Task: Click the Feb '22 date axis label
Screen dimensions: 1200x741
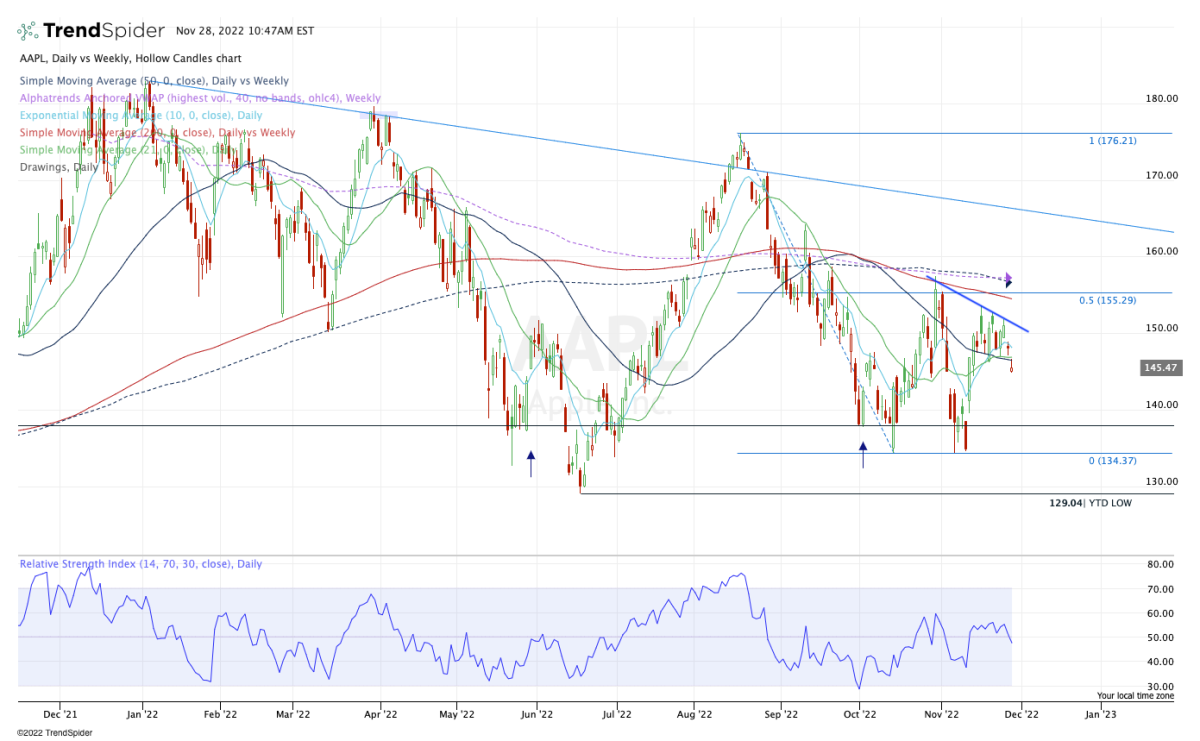Action: [x=219, y=715]
